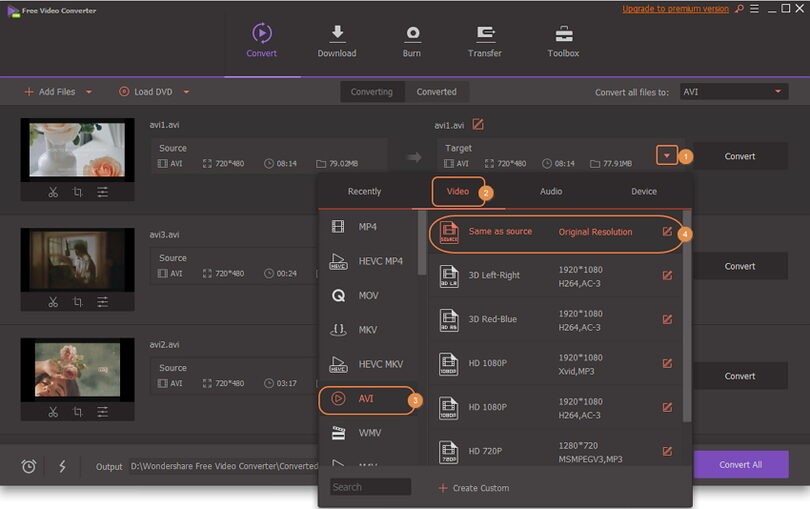
Task: Select MOV format from list
Action: click(368, 296)
